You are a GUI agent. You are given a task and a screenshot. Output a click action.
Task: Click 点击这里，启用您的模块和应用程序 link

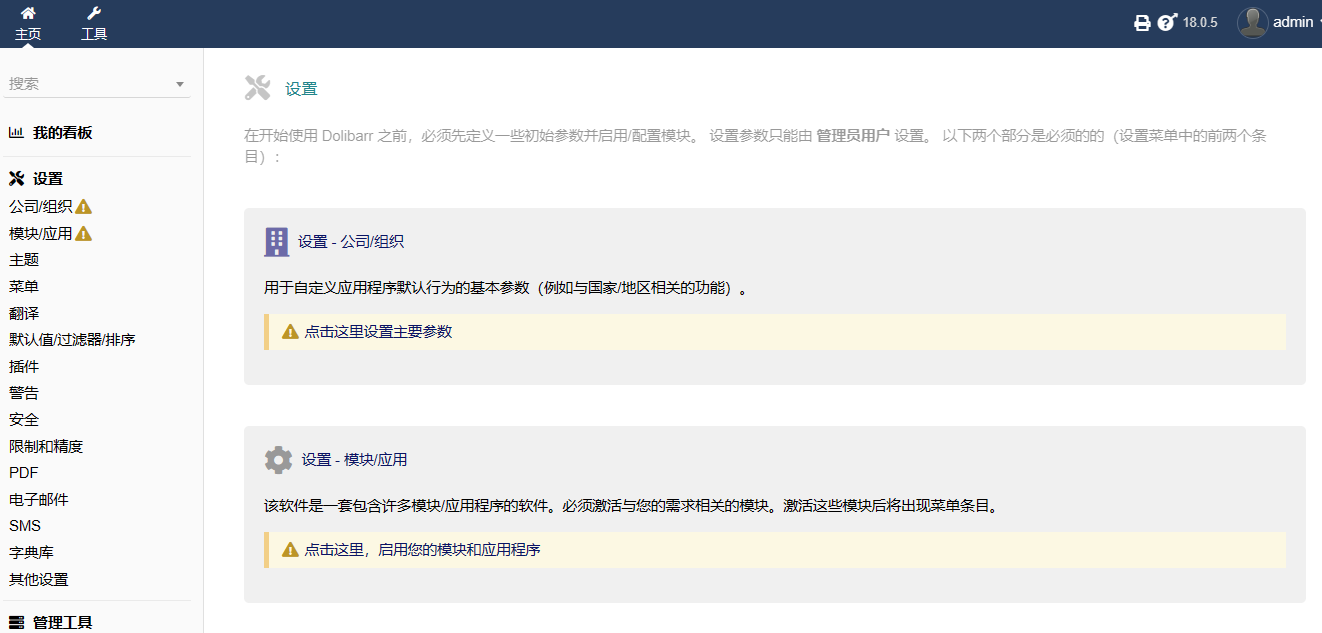[422, 550]
